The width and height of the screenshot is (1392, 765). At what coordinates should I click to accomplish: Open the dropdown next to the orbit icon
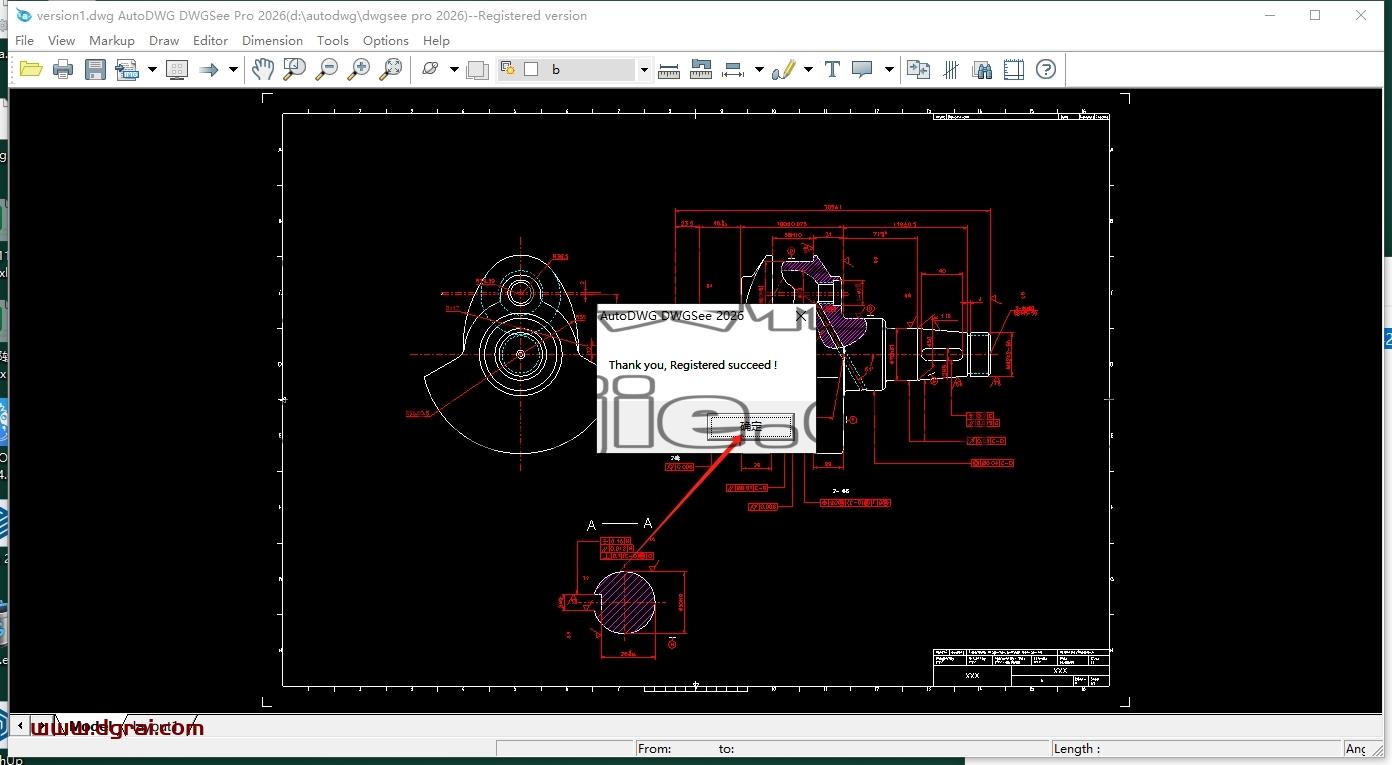[x=454, y=69]
